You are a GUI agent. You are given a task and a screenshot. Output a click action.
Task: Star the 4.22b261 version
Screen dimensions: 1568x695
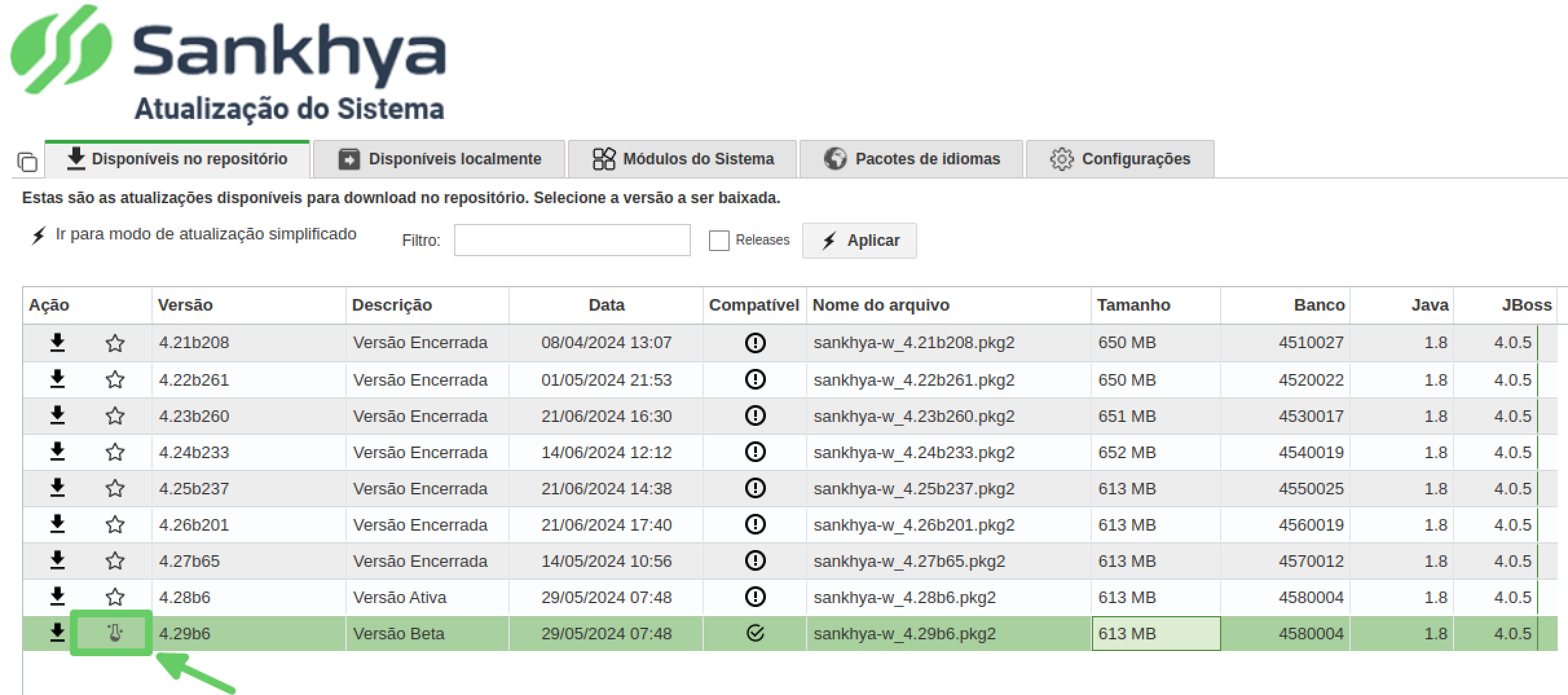[114, 380]
